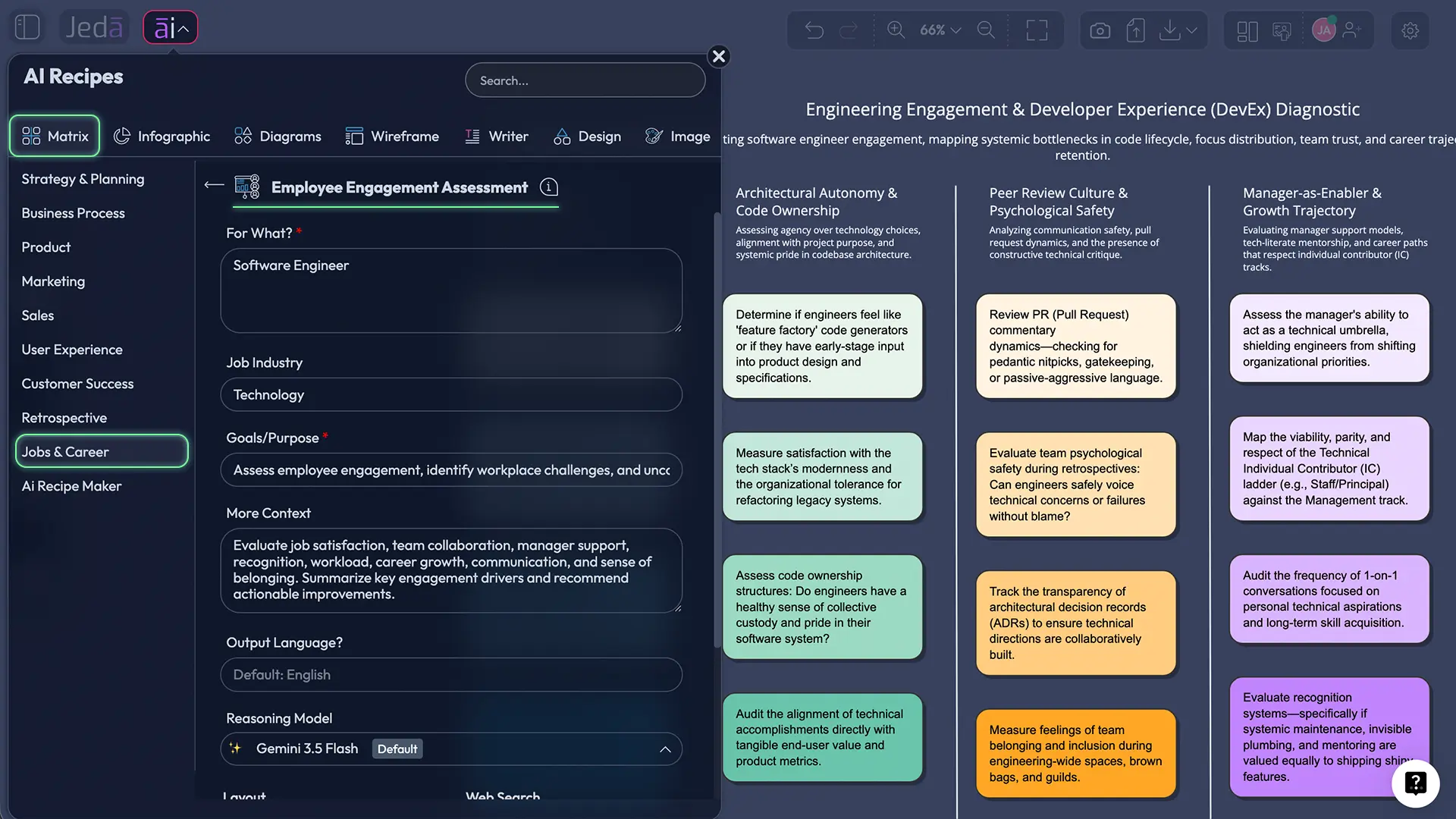Click the Search recipes field
The height and width of the screenshot is (819, 1456).
(x=585, y=80)
